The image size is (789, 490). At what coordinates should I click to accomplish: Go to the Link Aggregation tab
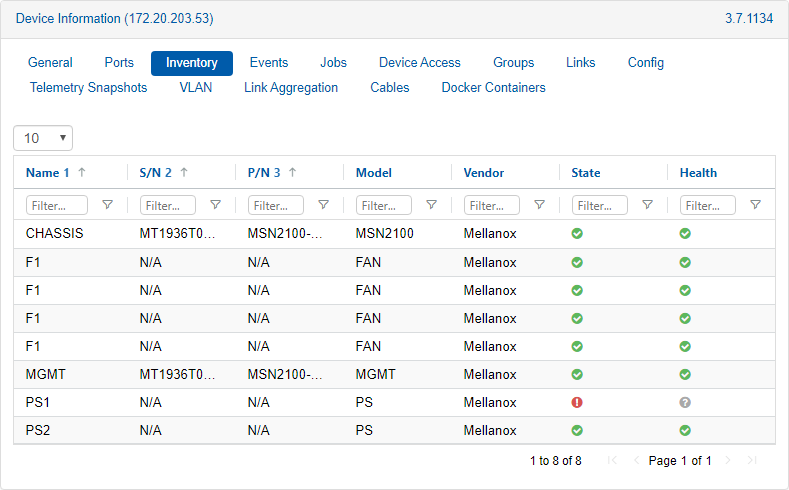(291, 88)
